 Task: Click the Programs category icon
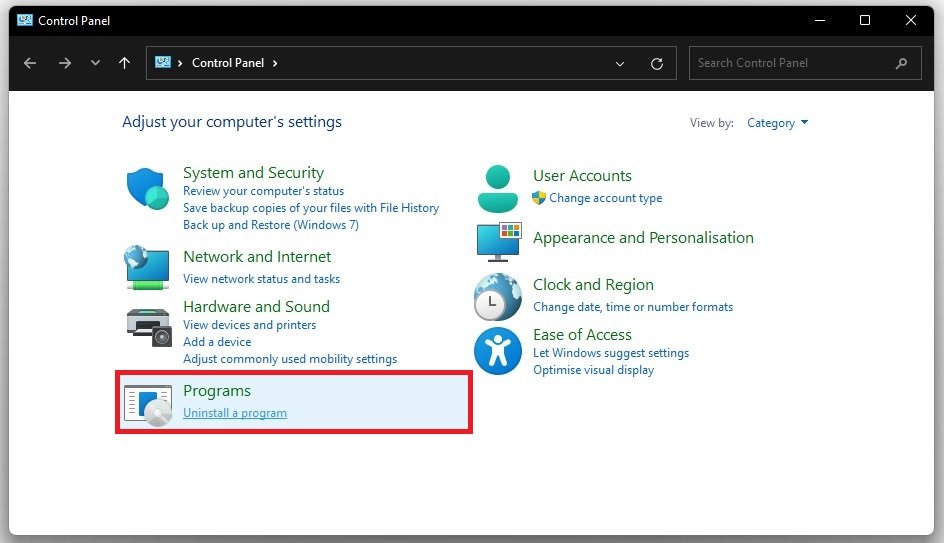148,402
